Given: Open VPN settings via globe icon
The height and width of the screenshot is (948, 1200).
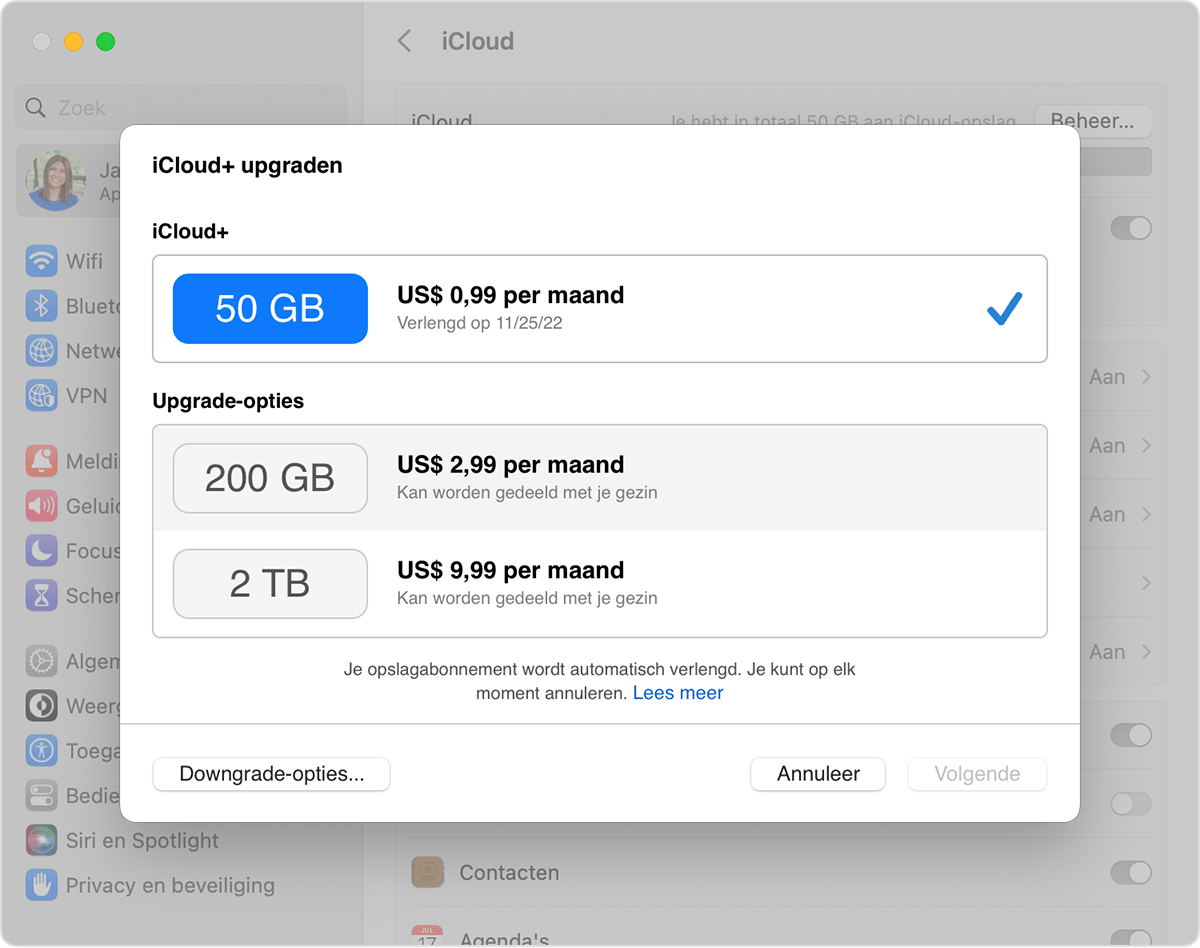Looking at the screenshot, I should click(41, 396).
